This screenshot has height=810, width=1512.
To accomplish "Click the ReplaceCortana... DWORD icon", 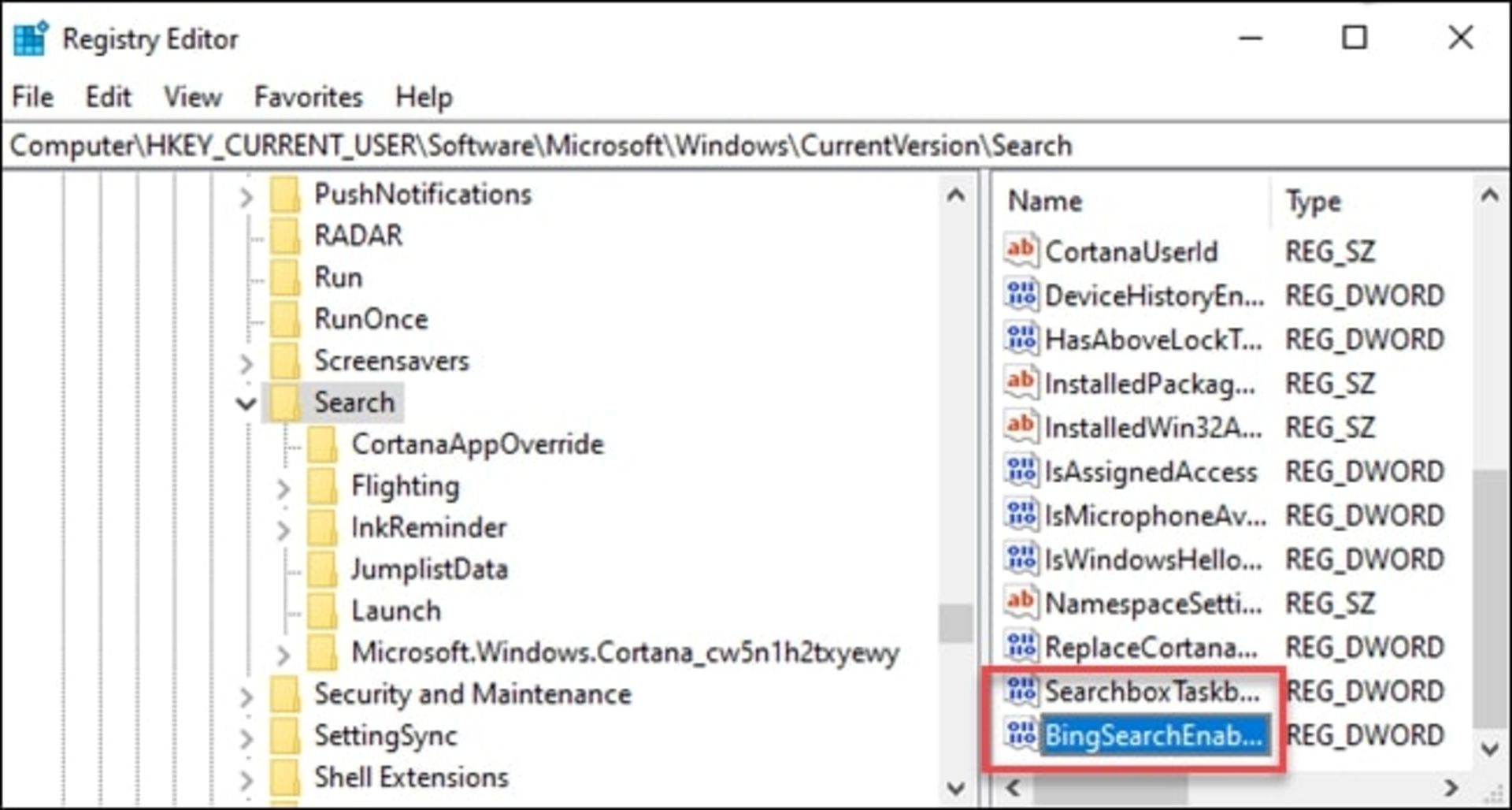I will click(1021, 647).
